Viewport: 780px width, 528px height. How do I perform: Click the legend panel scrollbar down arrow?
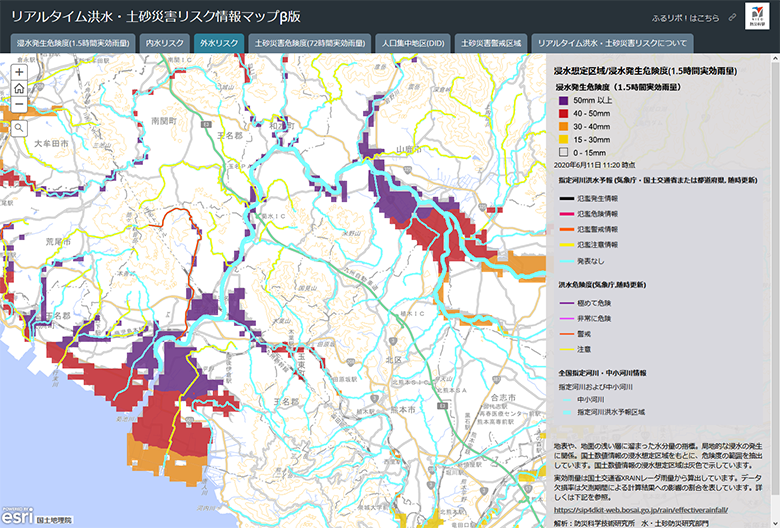[x=774, y=521]
